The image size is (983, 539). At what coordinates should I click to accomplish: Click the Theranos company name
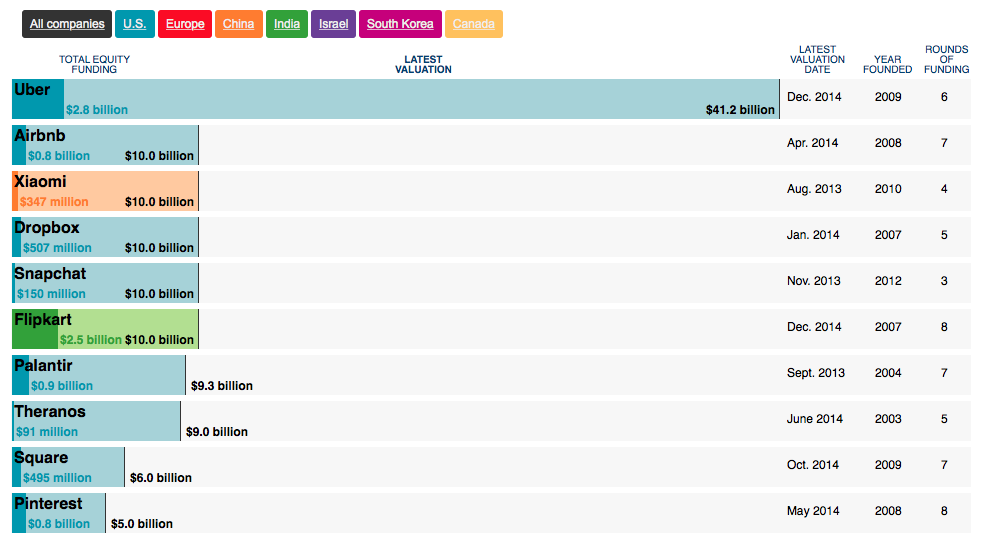(x=50, y=412)
